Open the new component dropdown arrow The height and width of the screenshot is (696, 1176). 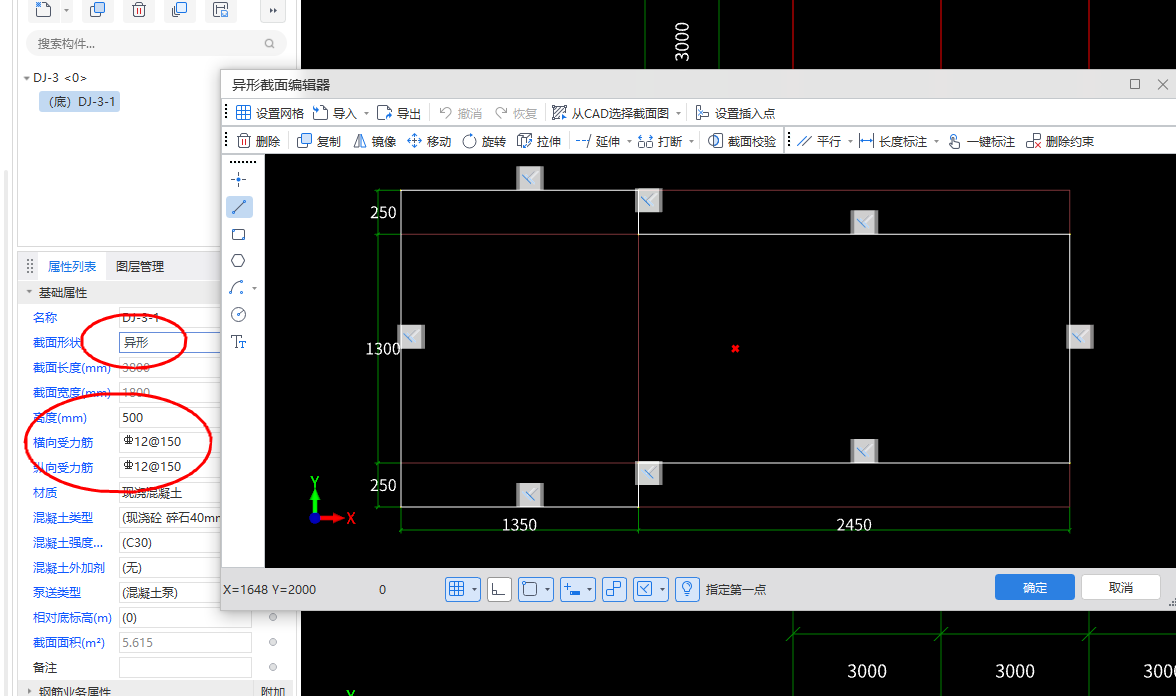click(66, 10)
